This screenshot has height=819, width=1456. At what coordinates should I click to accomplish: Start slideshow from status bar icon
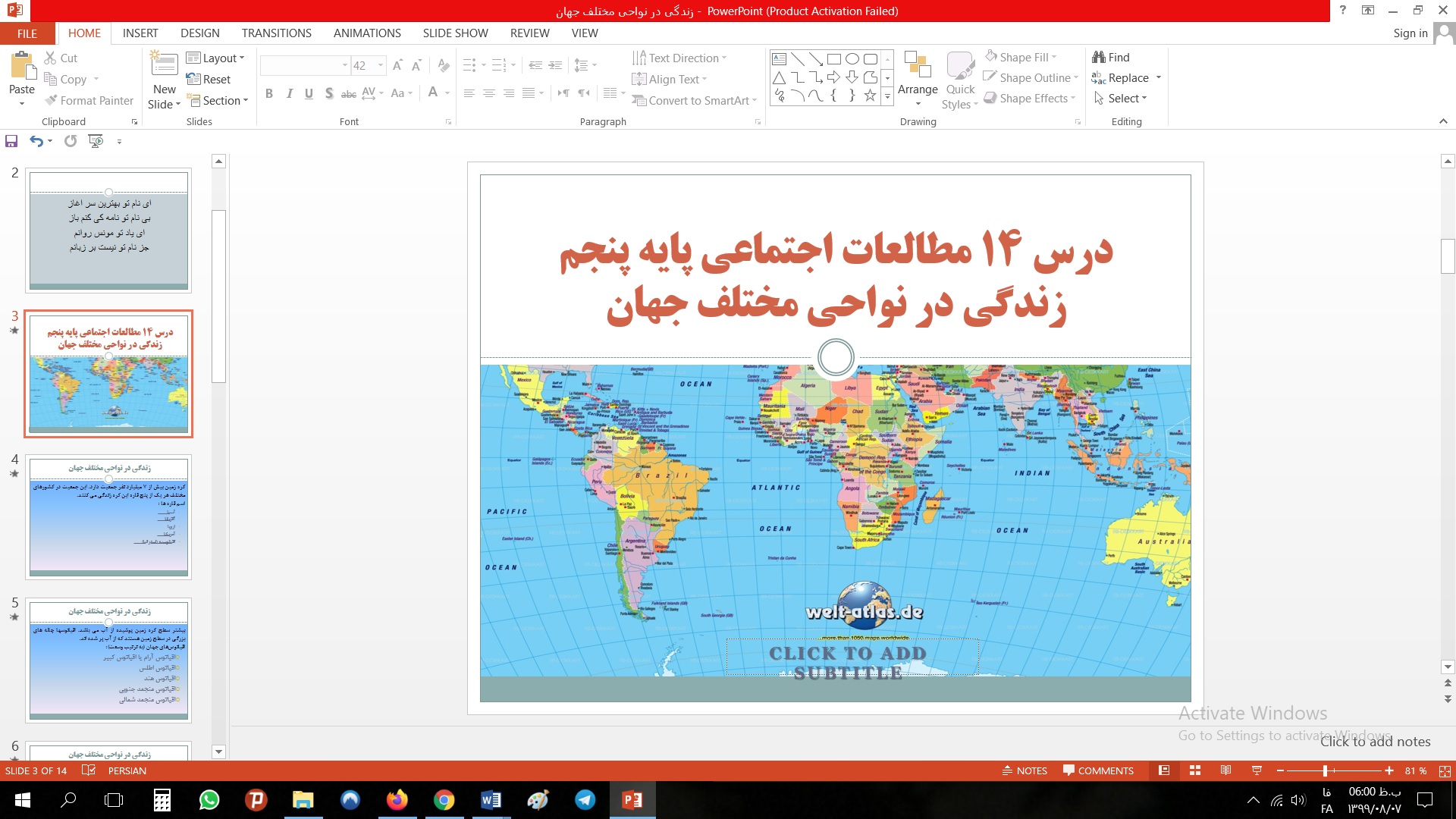point(1257,770)
